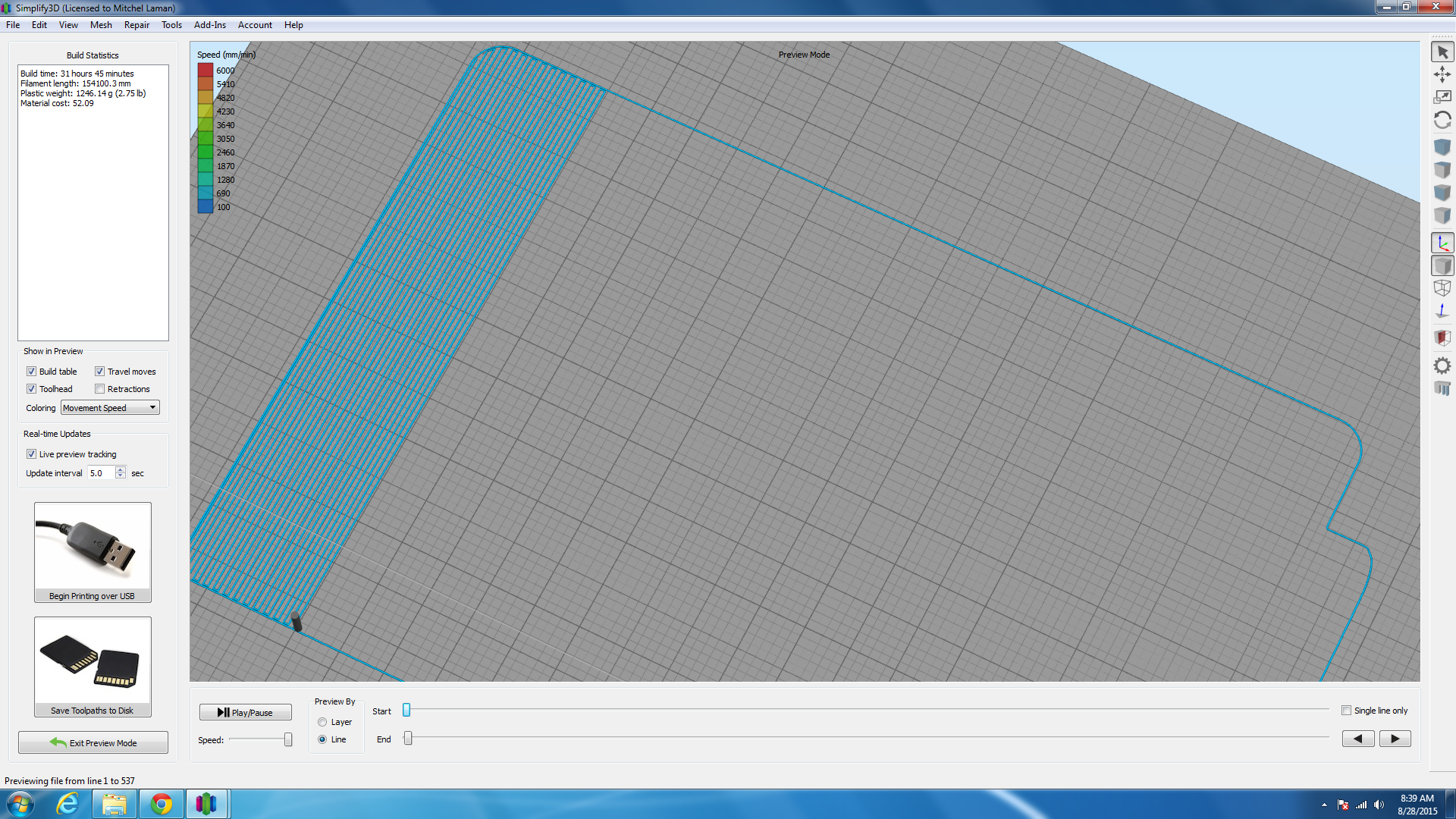Click the Build time statistics text
Viewport: 1456px width, 819px height.
coord(77,74)
